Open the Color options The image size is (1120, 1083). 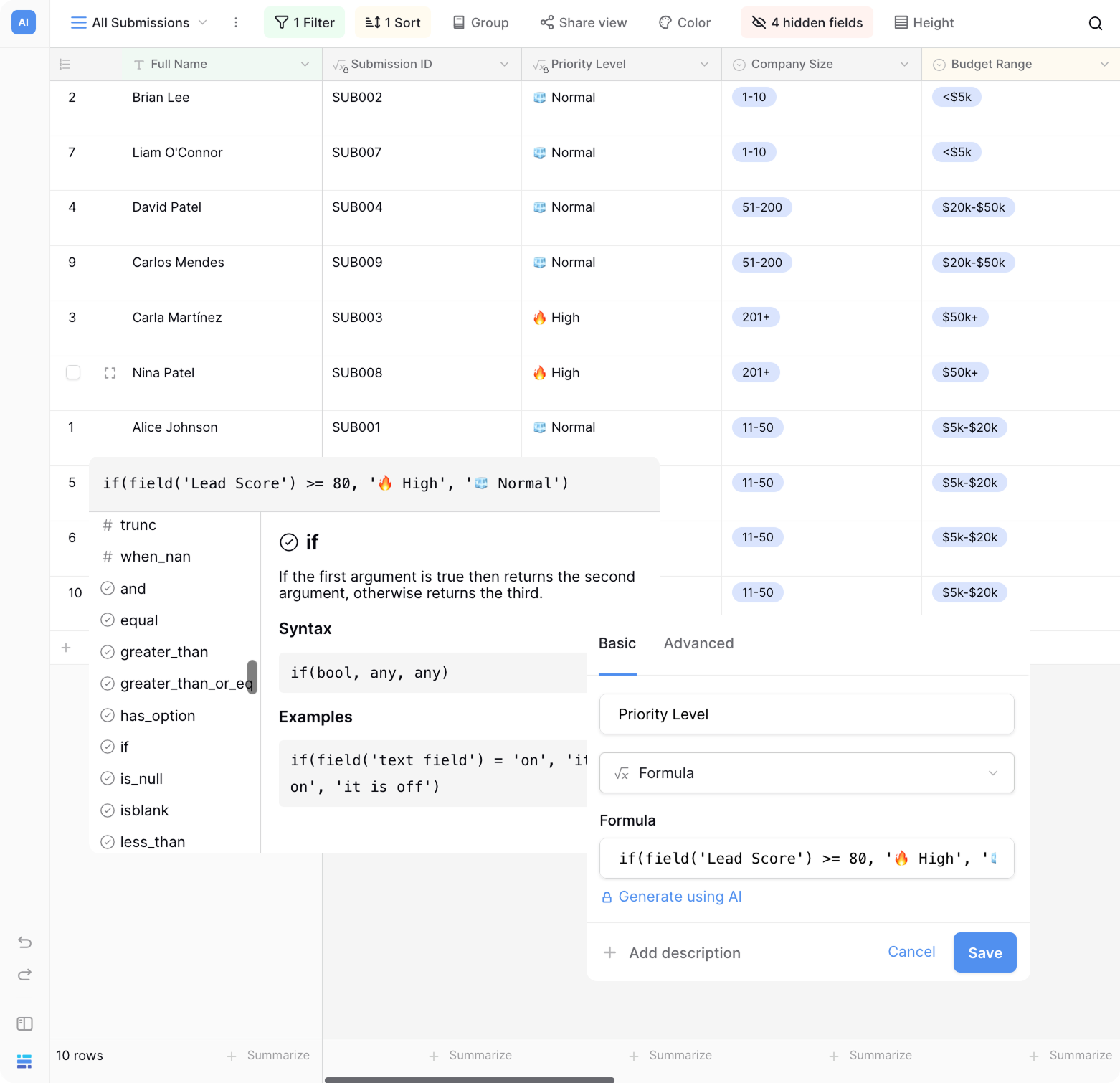(685, 22)
